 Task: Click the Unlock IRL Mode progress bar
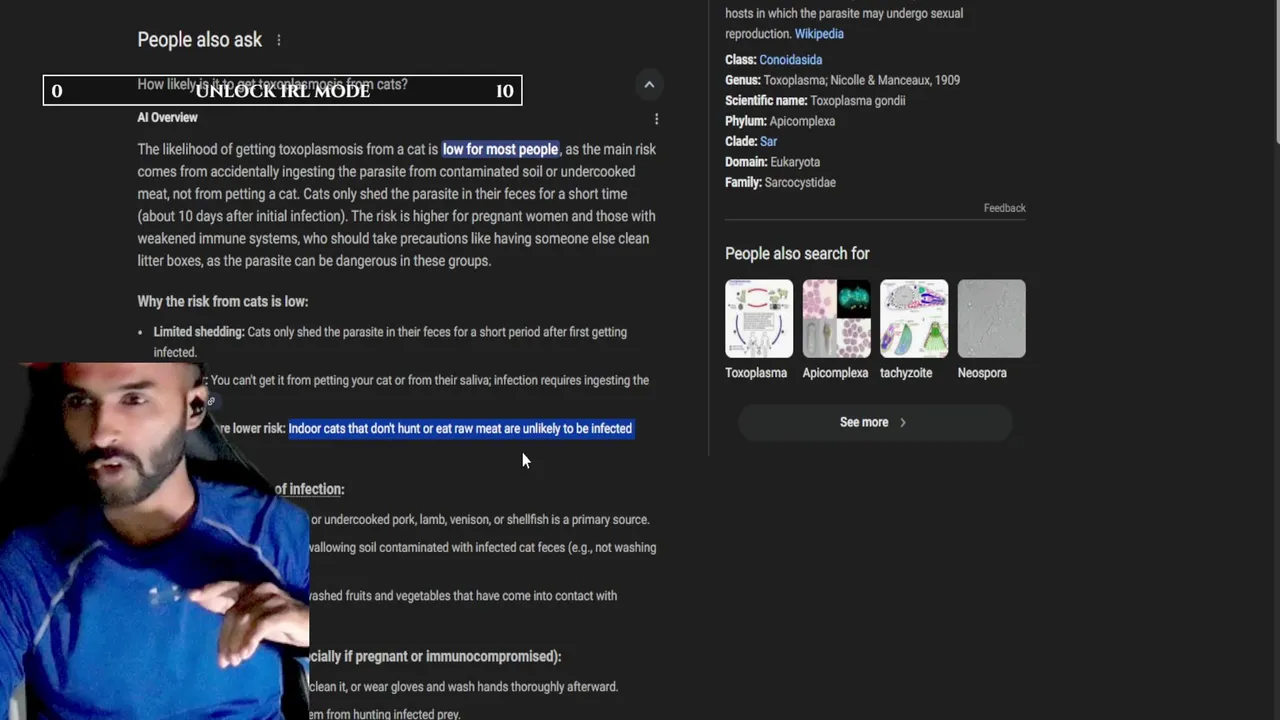click(282, 91)
